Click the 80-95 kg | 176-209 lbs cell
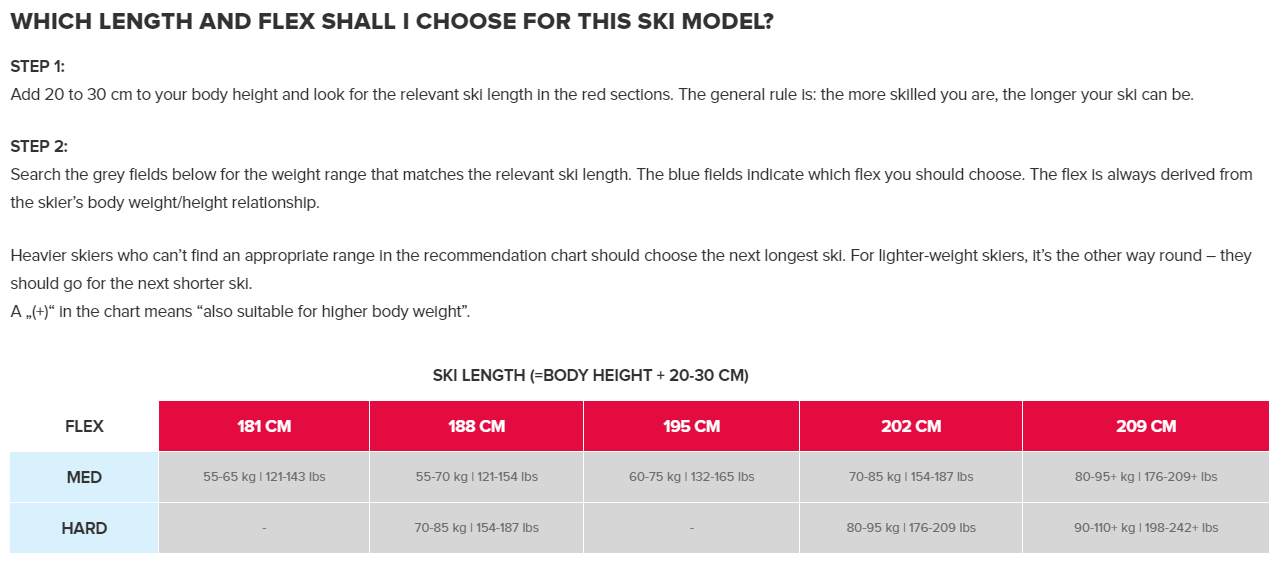 [x=911, y=528]
